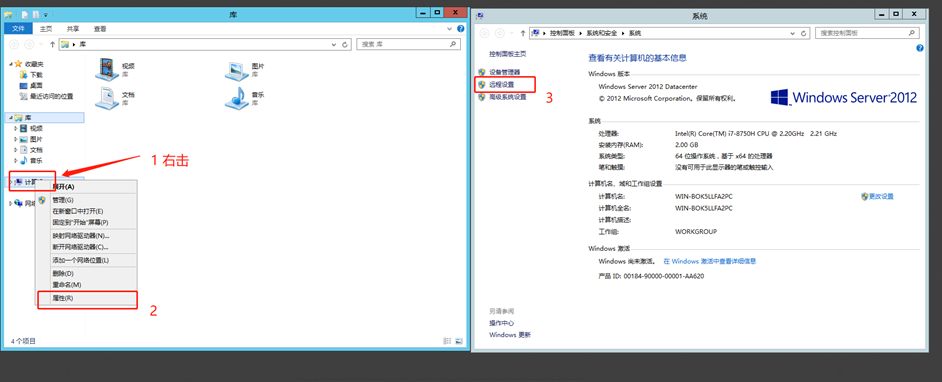Open 操作中心 under 另请参阅
Screen dimensions: 942x382
[502, 323]
